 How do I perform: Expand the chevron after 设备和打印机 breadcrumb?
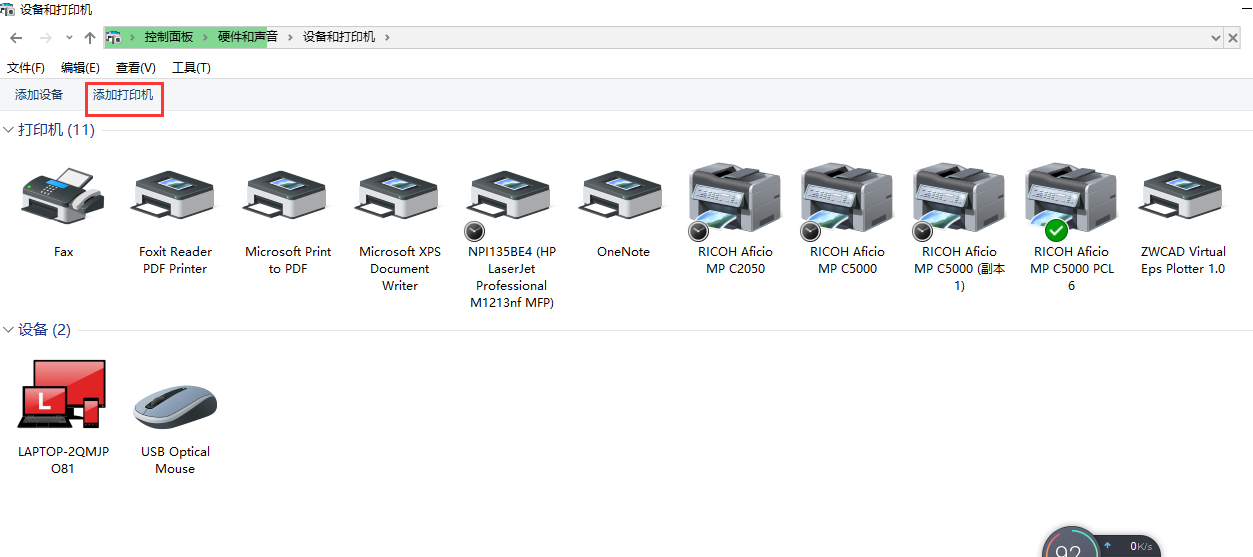[387, 37]
